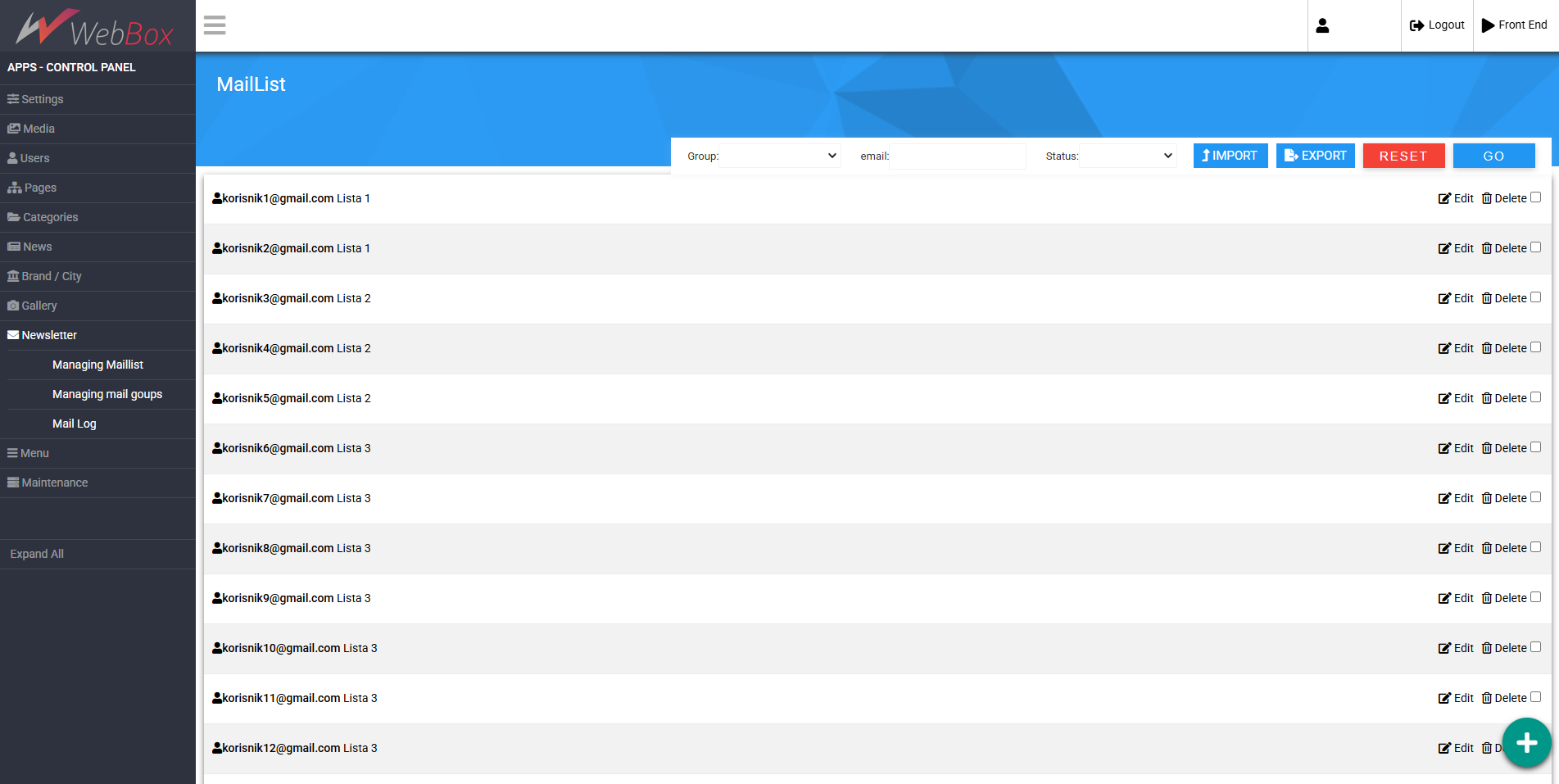Open Gallery in the sidebar
This screenshot has width=1559, height=784.
[97, 306]
